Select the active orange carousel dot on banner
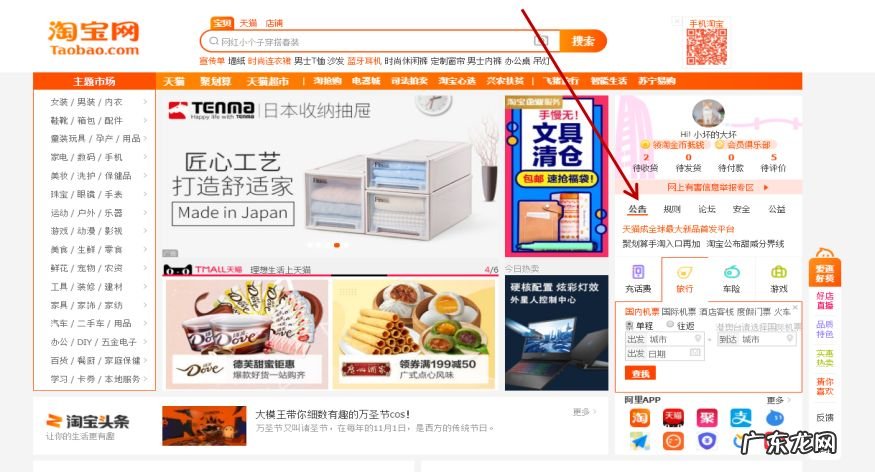875x472 pixels. pyautogui.click(x=337, y=245)
